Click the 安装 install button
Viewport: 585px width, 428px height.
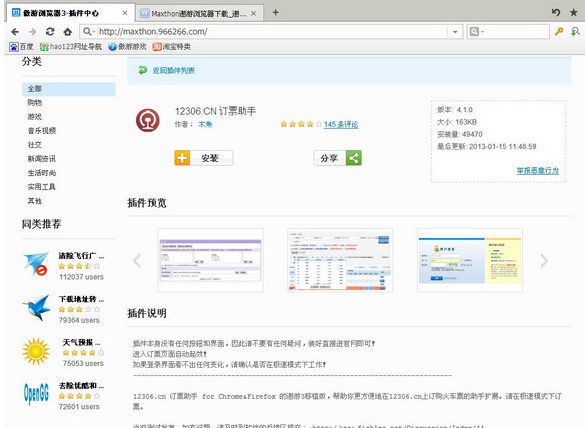click(204, 158)
